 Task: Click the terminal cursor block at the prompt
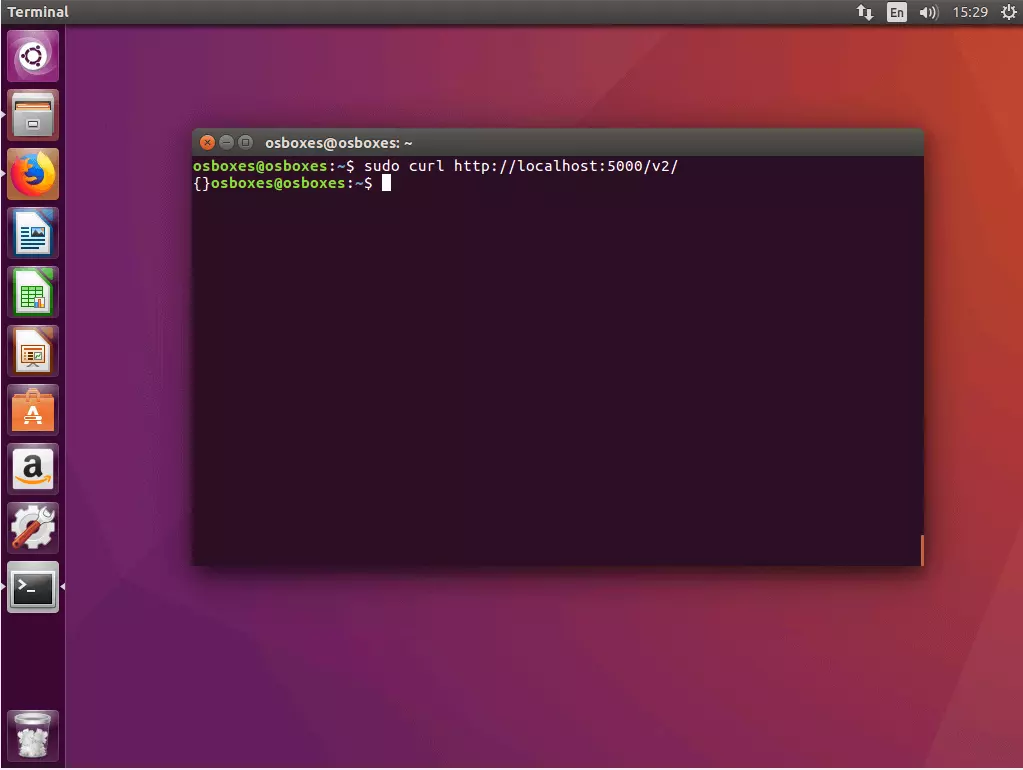pyautogui.click(x=386, y=183)
